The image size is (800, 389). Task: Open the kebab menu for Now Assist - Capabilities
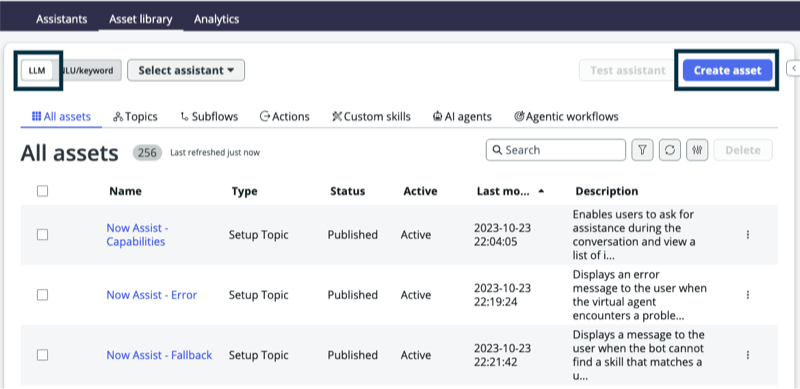pos(748,235)
